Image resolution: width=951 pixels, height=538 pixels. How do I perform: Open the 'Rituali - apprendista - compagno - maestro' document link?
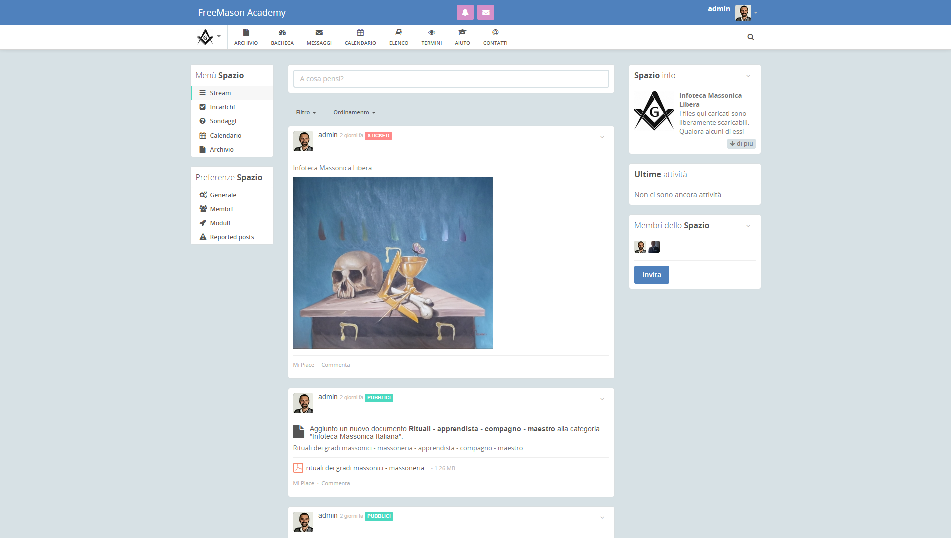482,428
